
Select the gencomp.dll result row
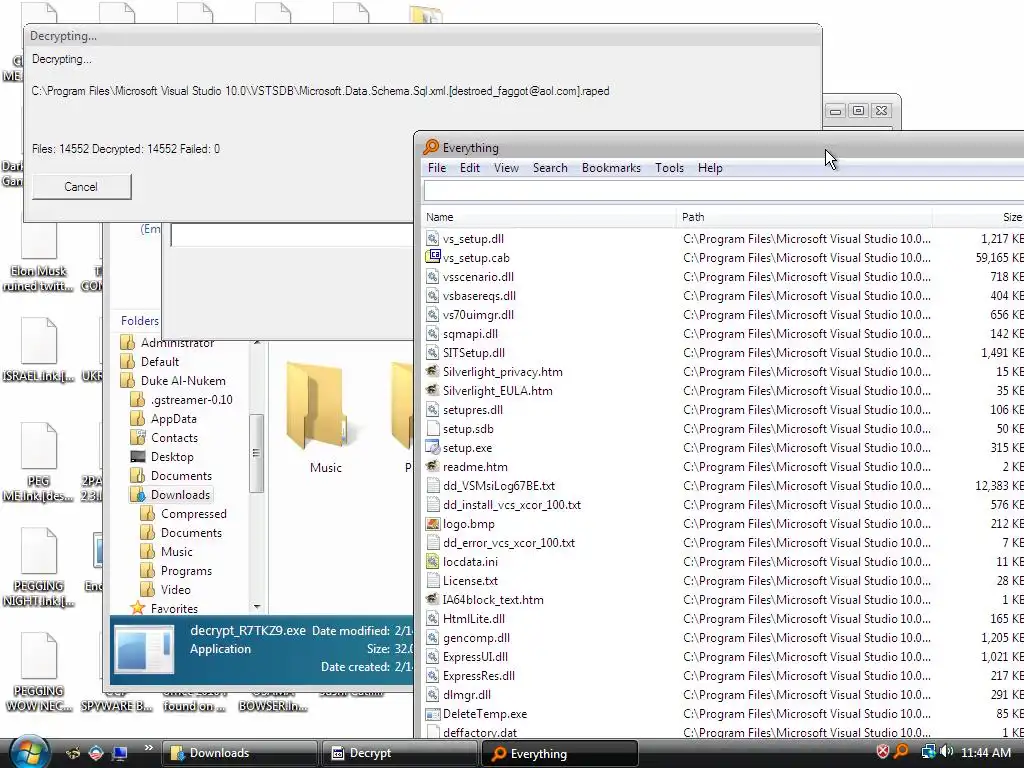coord(723,638)
